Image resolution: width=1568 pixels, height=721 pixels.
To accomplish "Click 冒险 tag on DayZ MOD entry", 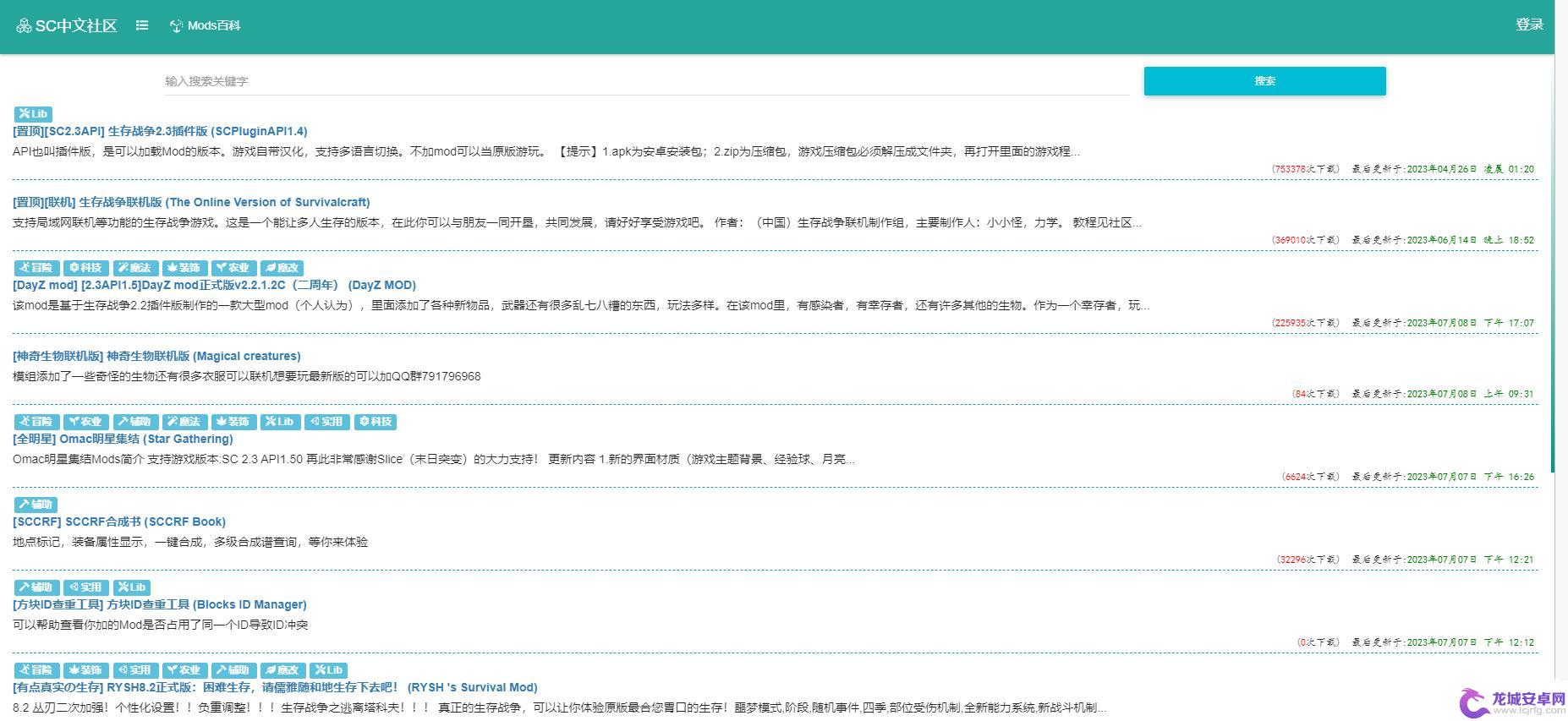I will pos(36,268).
